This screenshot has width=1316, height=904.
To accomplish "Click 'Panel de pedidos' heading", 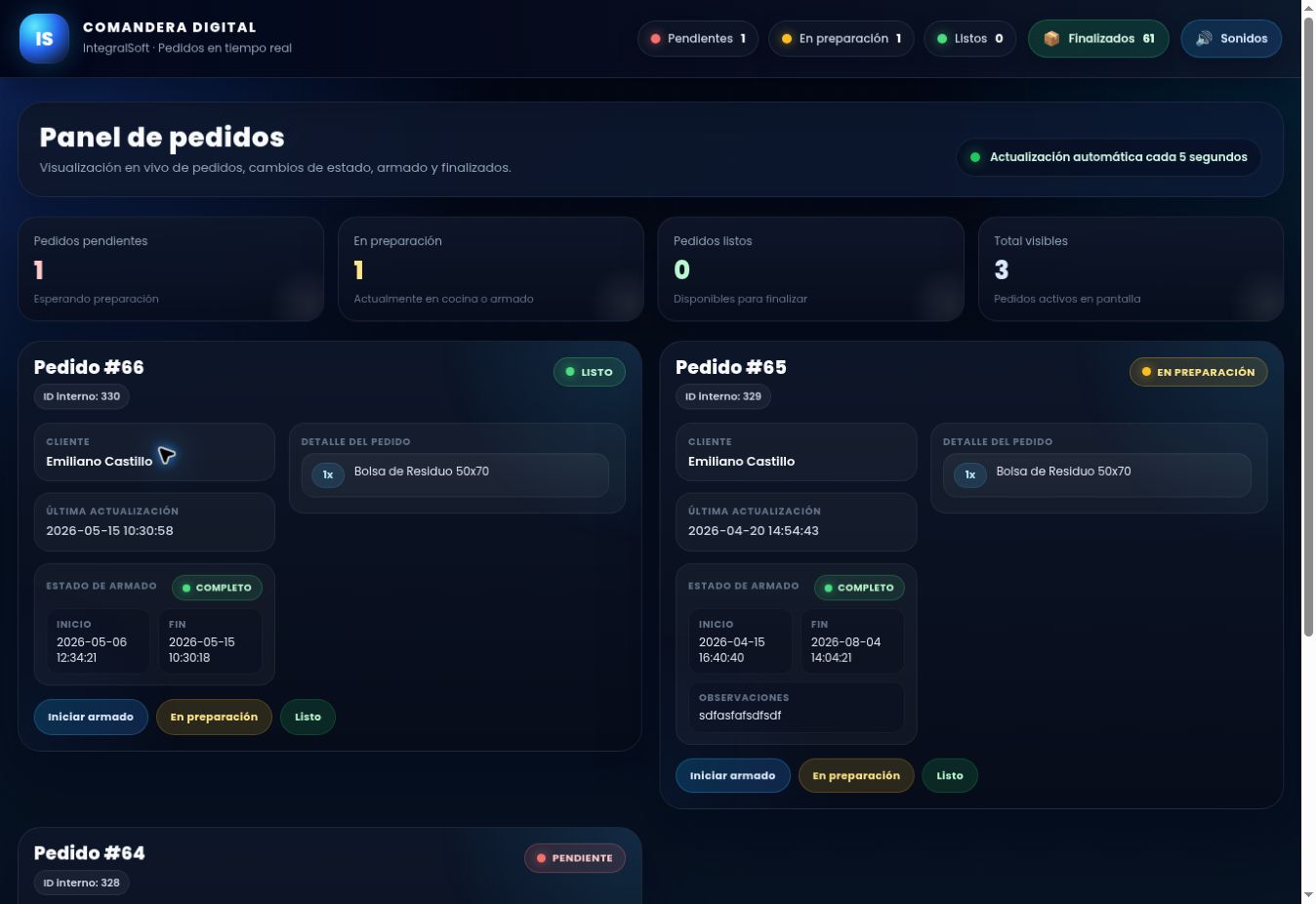I will [162, 138].
